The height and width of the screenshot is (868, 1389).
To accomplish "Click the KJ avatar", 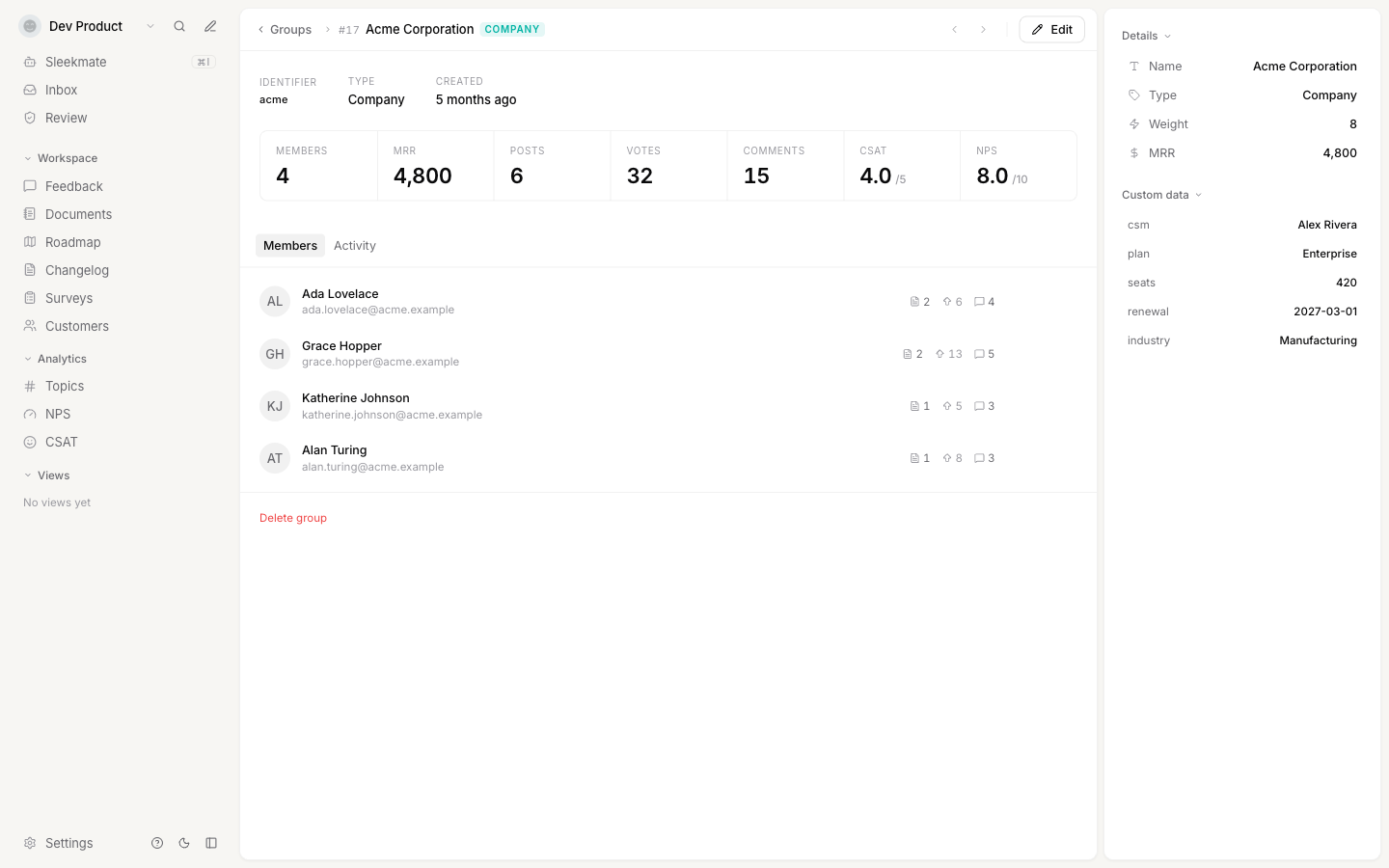I will click(x=275, y=406).
